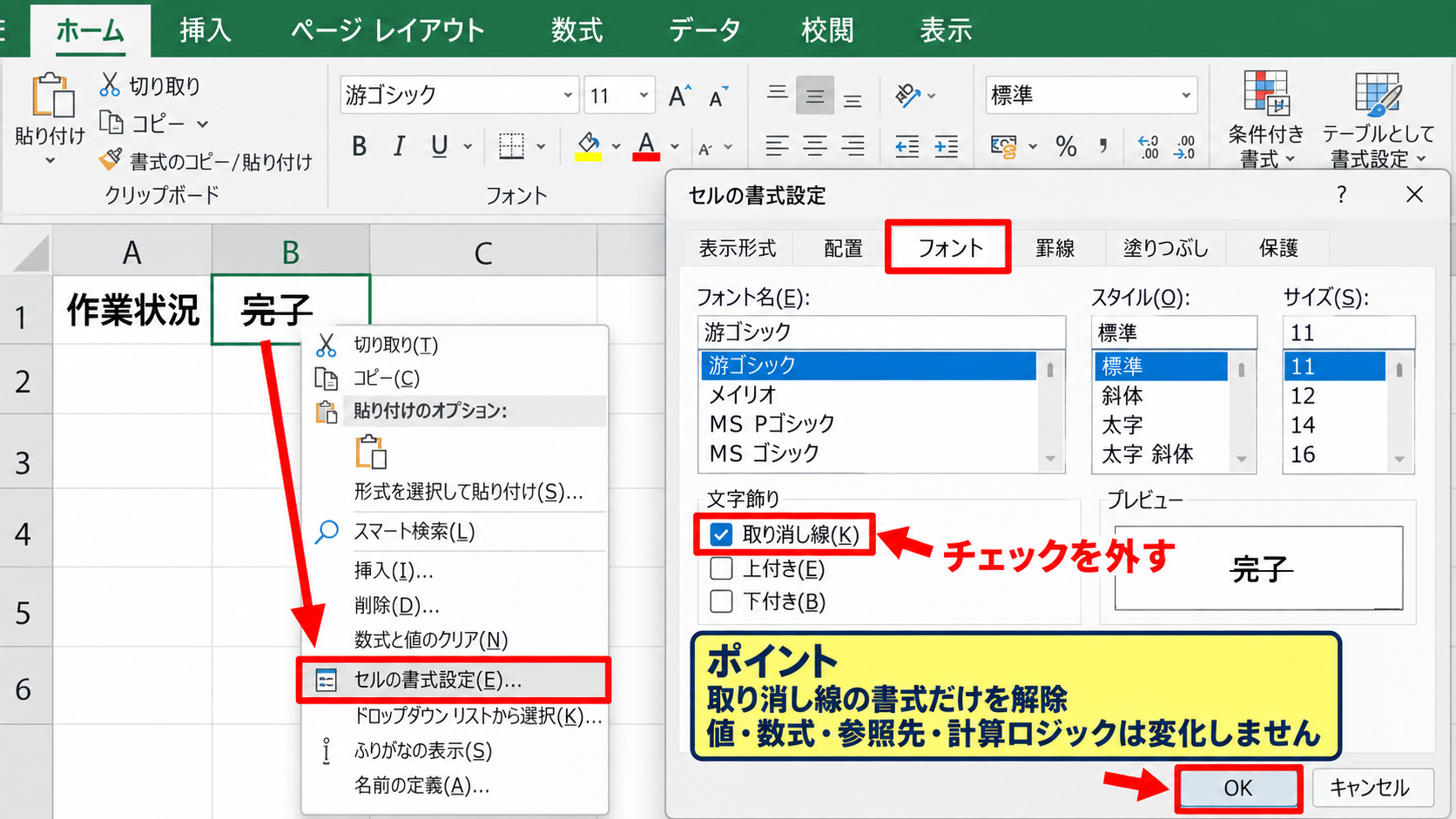Click the Decrease Indent icon
The image size is (1456, 819).
click(907, 146)
